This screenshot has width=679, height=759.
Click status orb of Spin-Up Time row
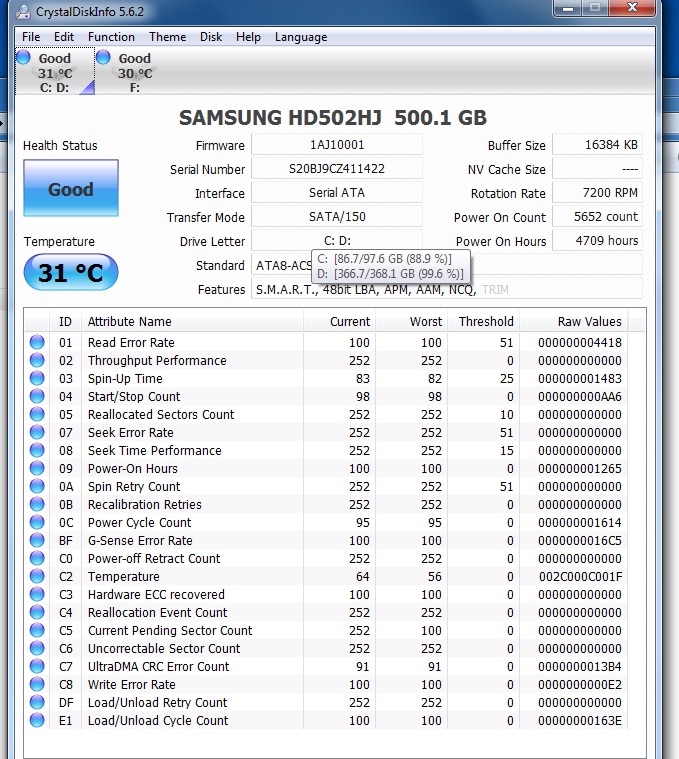37,378
